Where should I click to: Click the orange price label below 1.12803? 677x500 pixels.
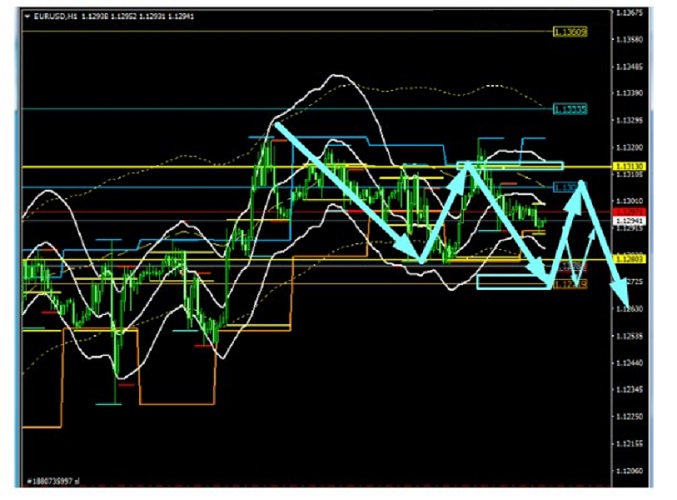click(x=571, y=284)
